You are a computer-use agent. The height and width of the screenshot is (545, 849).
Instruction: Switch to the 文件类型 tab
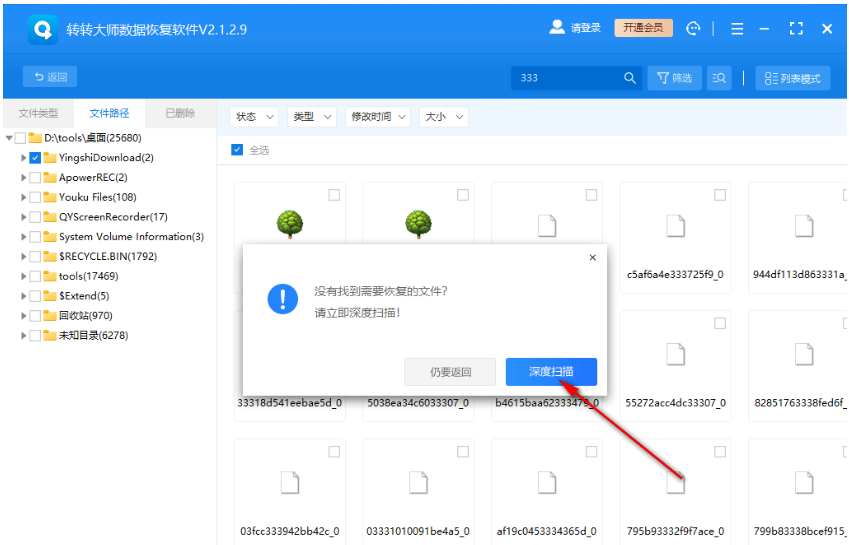pyautogui.click(x=38, y=113)
